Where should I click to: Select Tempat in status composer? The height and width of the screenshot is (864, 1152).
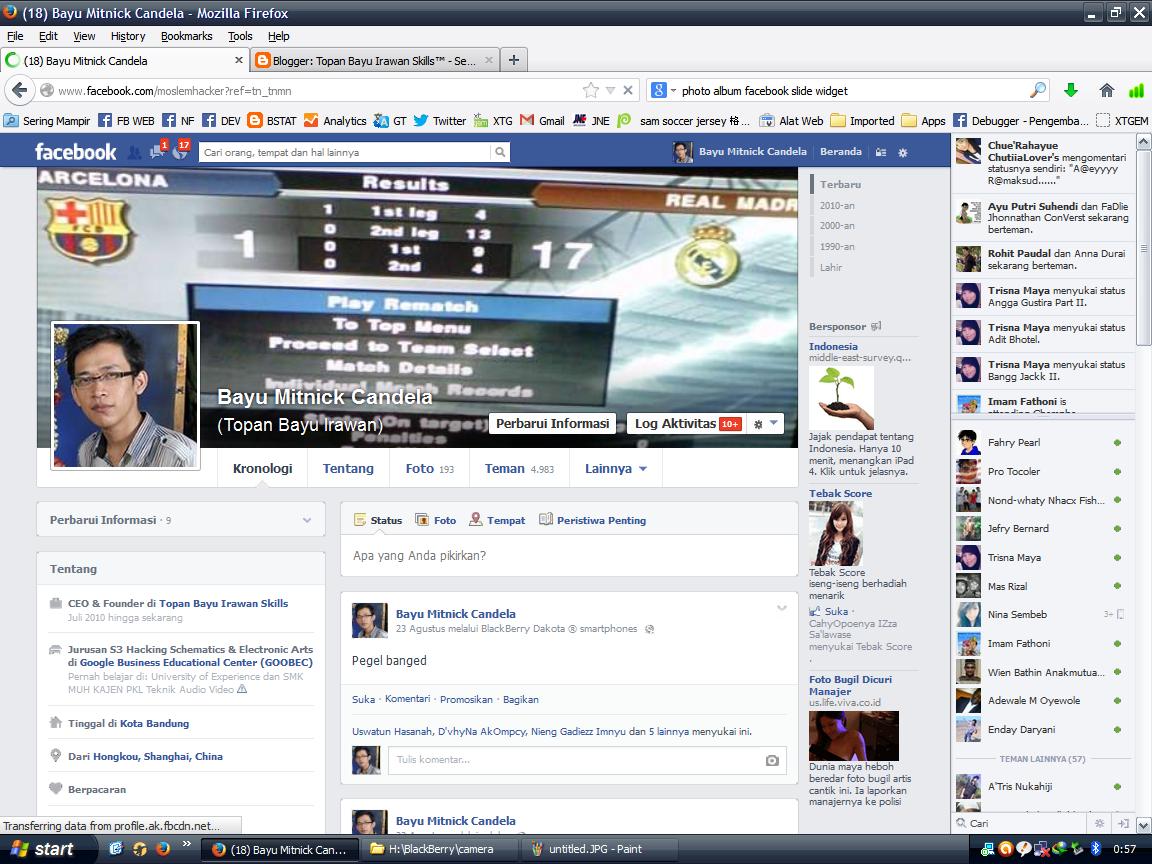pos(497,520)
